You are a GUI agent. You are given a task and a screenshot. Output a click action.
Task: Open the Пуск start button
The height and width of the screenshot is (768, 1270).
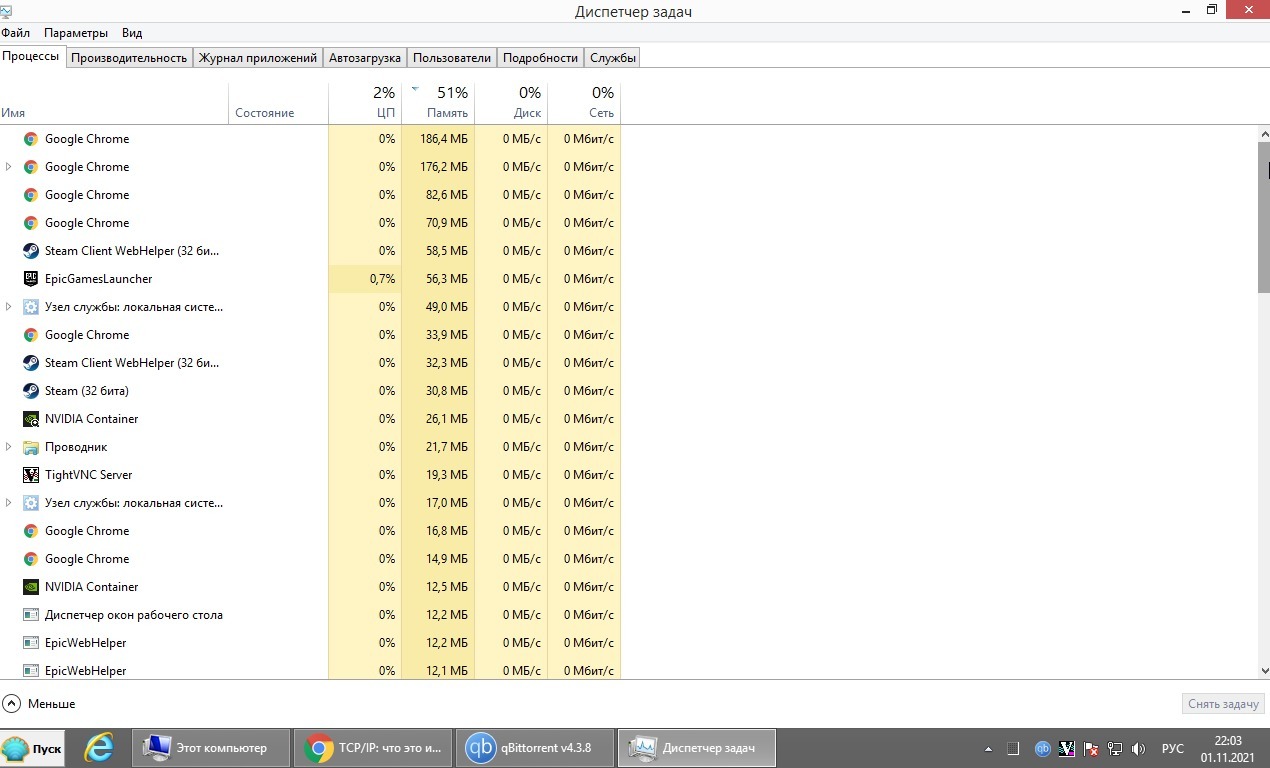[x=33, y=748]
